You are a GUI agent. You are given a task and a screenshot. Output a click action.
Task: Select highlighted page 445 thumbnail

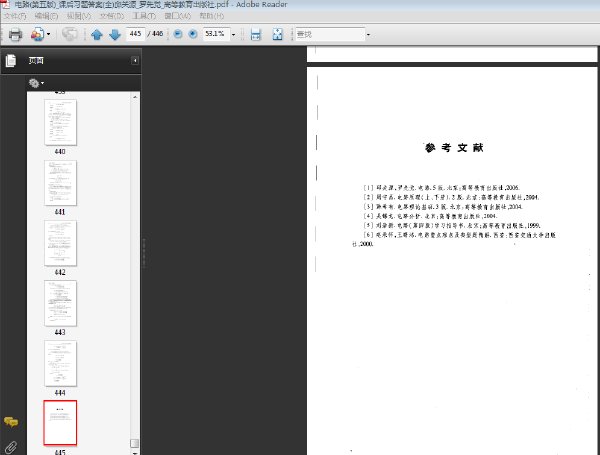(x=60, y=423)
